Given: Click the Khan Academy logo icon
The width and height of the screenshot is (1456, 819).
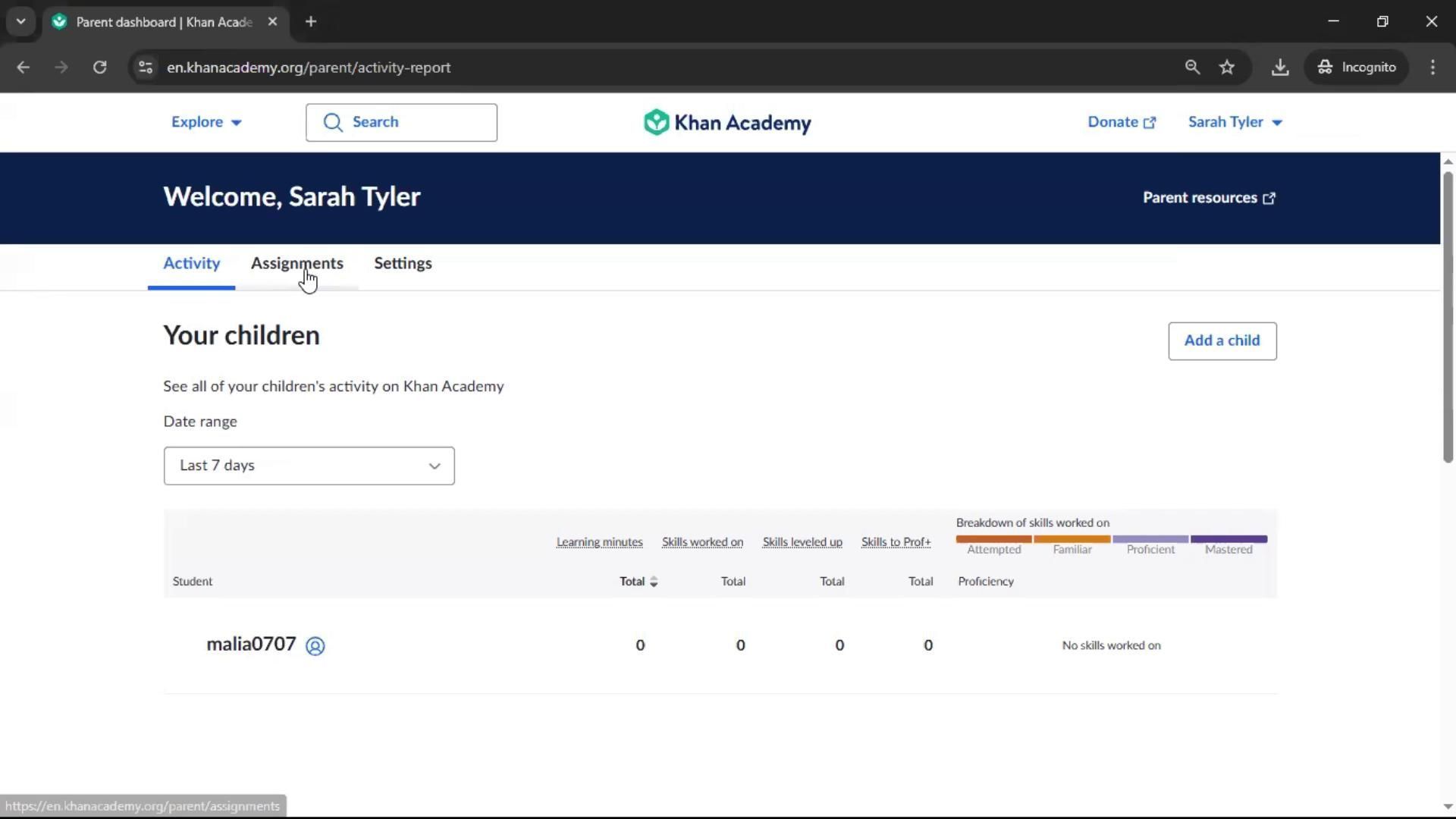Looking at the screenshot, I should pyautogui.click(x=656, y=122).
